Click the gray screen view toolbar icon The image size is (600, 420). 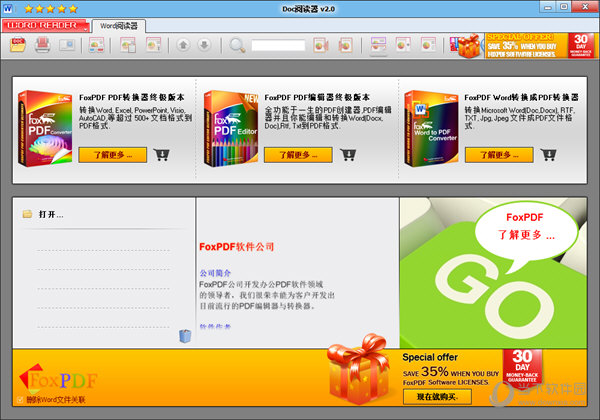67,45
